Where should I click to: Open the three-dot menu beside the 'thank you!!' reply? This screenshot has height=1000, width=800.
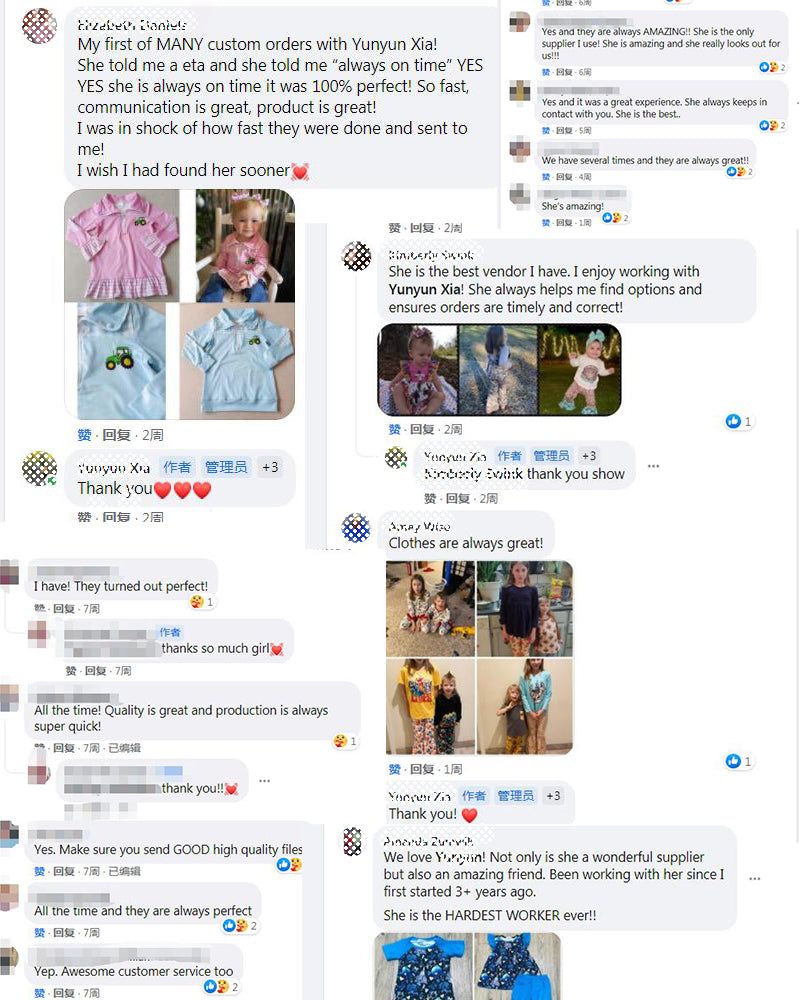pos(264,781)
